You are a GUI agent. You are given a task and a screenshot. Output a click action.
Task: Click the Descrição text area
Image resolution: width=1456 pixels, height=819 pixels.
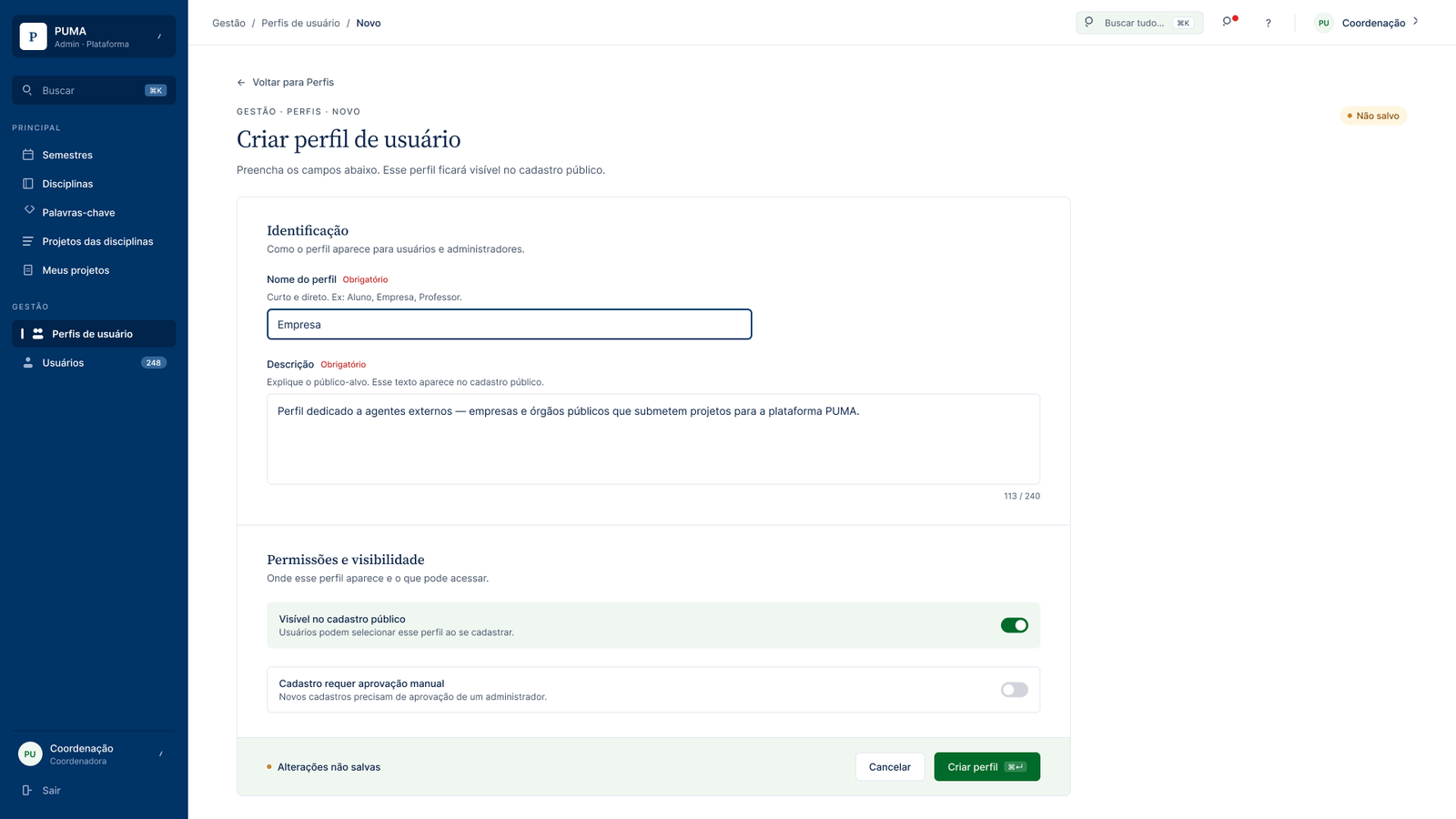pyautogui.click(x=653, y=439)
